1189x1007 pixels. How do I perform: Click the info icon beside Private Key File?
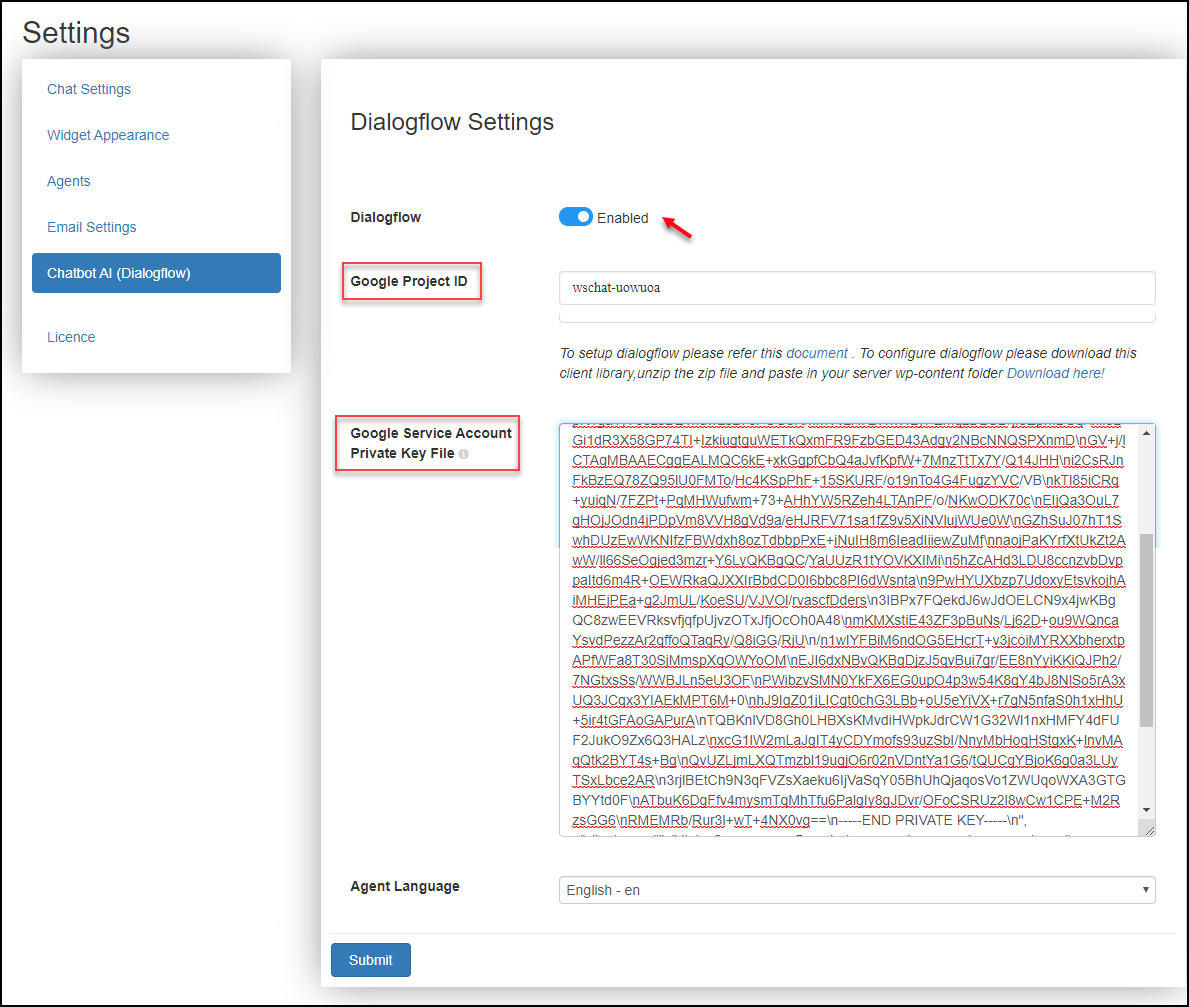click(463, 453)
